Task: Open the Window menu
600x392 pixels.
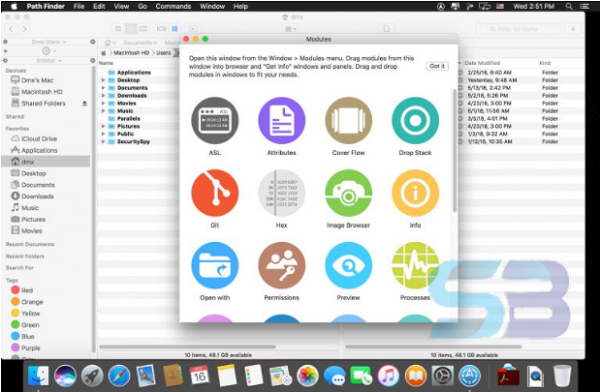Action: point(212,6)
